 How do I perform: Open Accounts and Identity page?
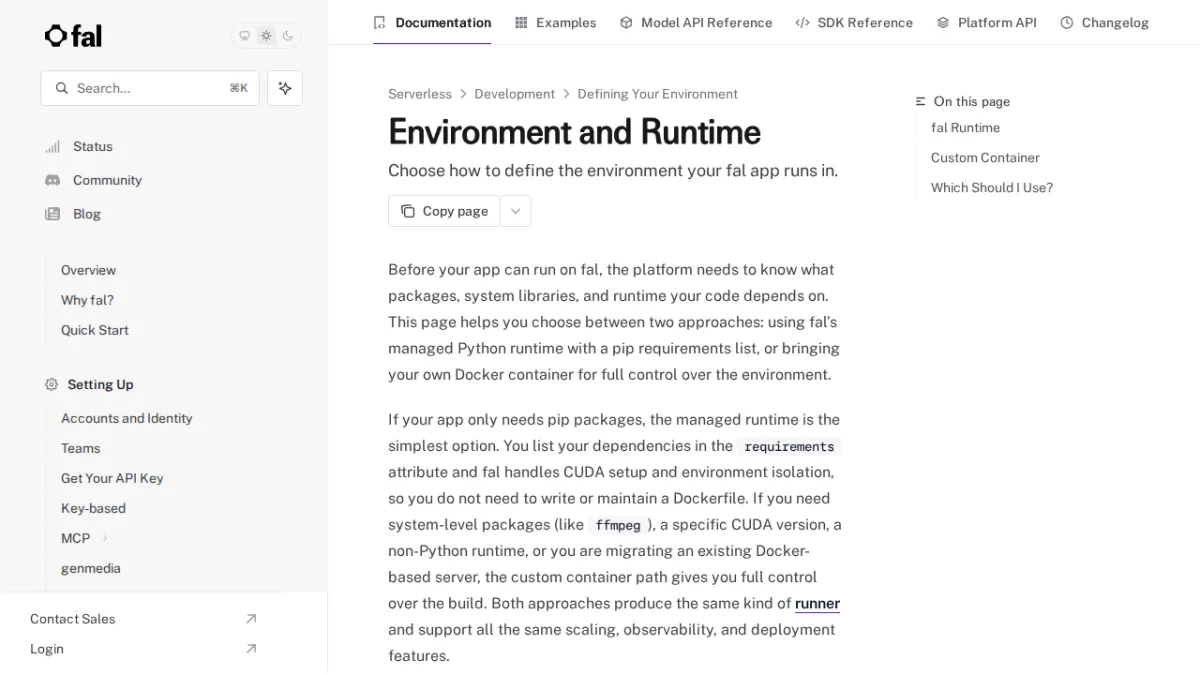tap(126, 418)
